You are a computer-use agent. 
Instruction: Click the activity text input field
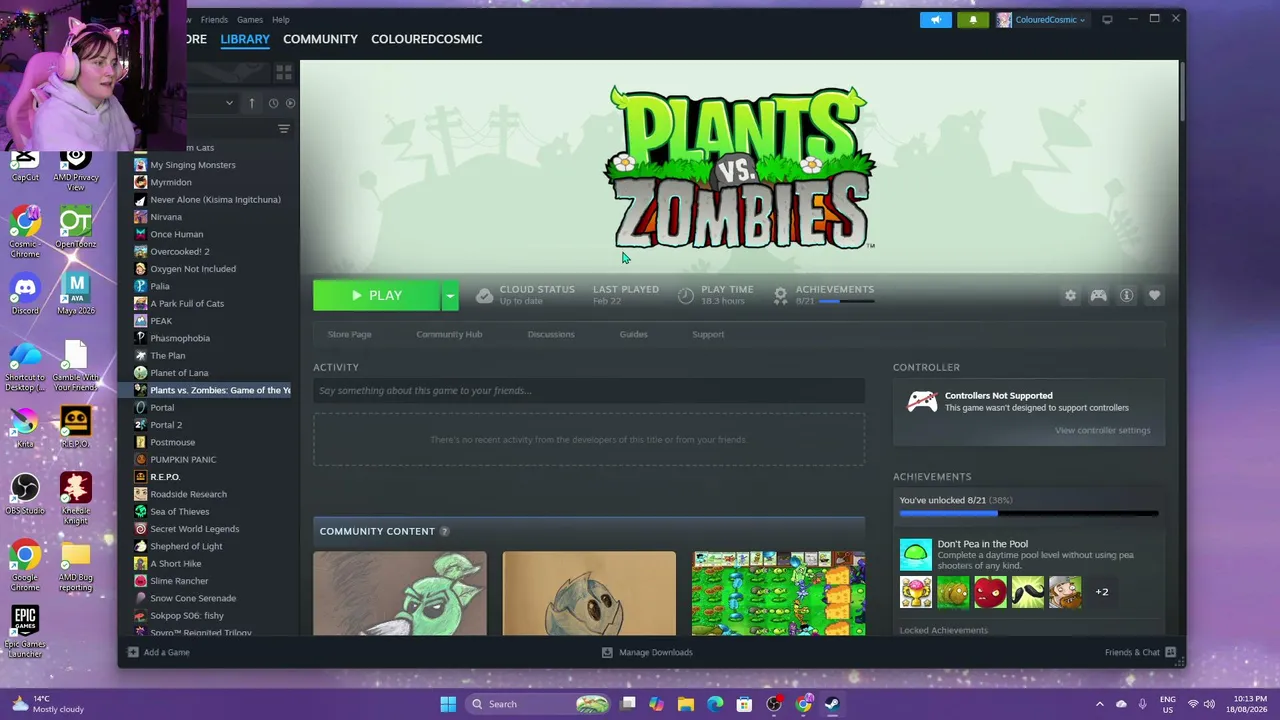tap(589, 391)
